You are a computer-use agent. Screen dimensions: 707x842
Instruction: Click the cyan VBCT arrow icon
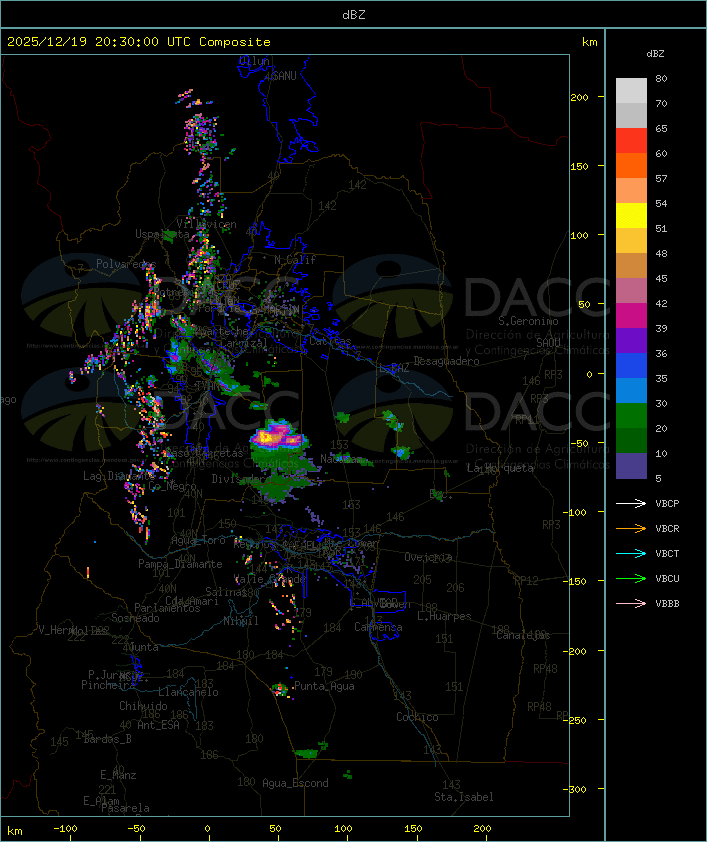coord(631,553)
